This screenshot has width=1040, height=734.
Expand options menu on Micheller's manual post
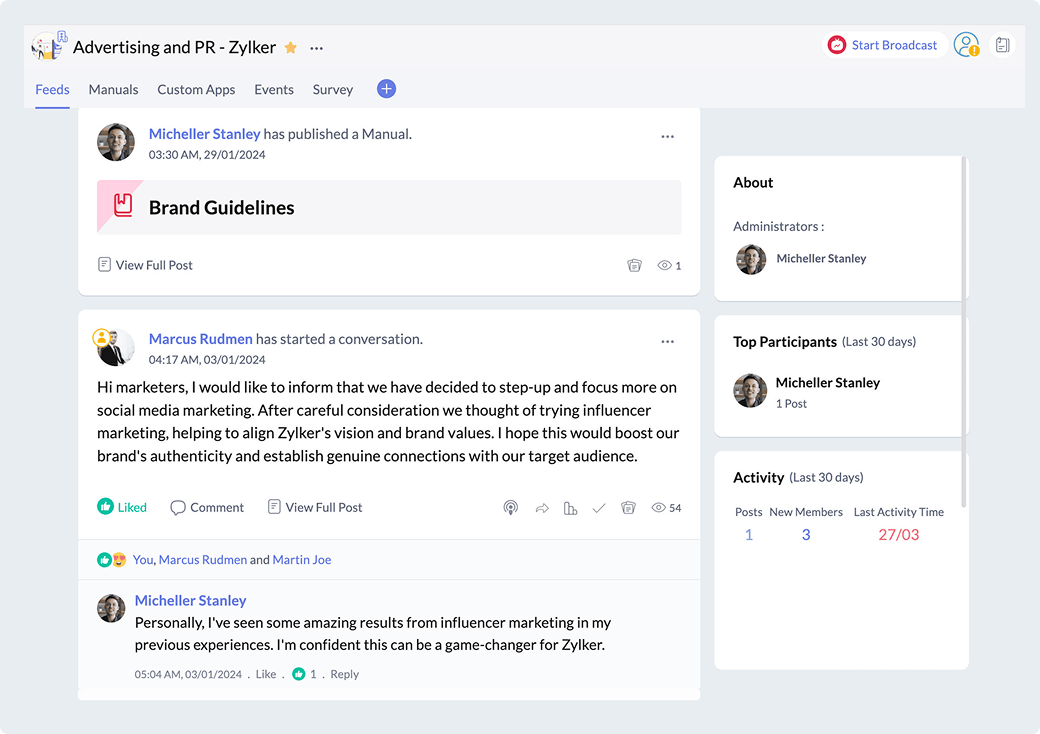coord(668,137)
